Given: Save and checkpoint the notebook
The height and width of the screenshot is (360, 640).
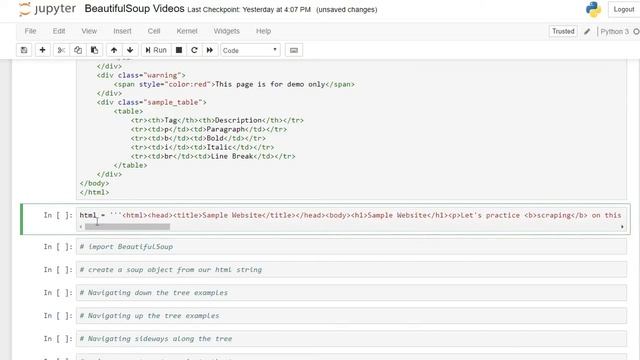Looking at the screenshot, I should 24,50.
